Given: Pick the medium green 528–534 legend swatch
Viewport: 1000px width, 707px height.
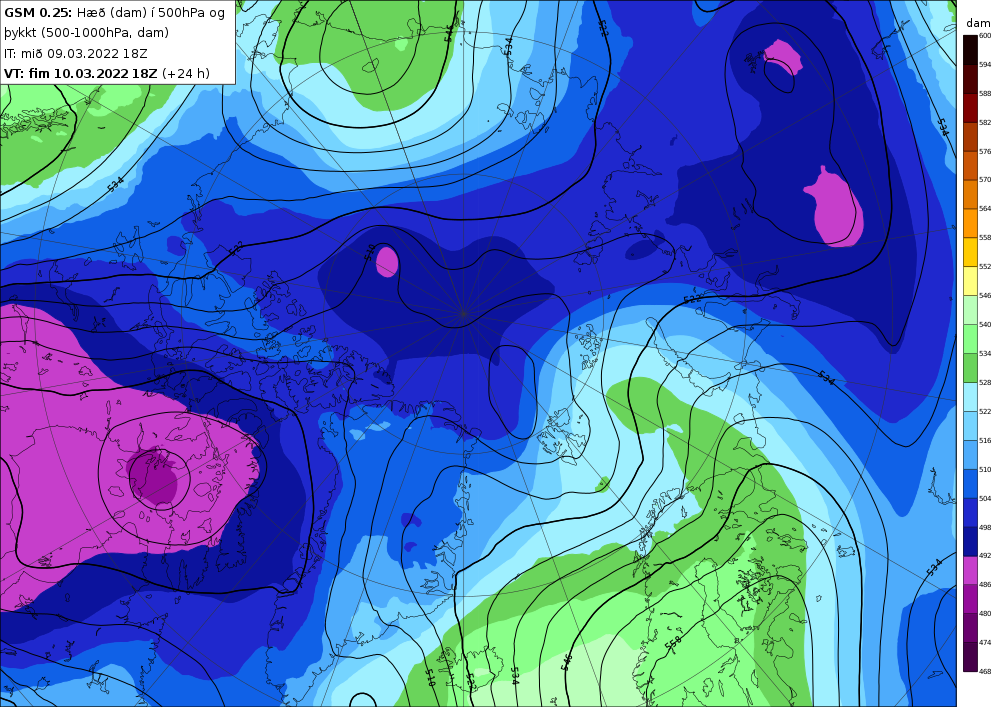Looking at the screenshot, I should click(x=970, y=368).
